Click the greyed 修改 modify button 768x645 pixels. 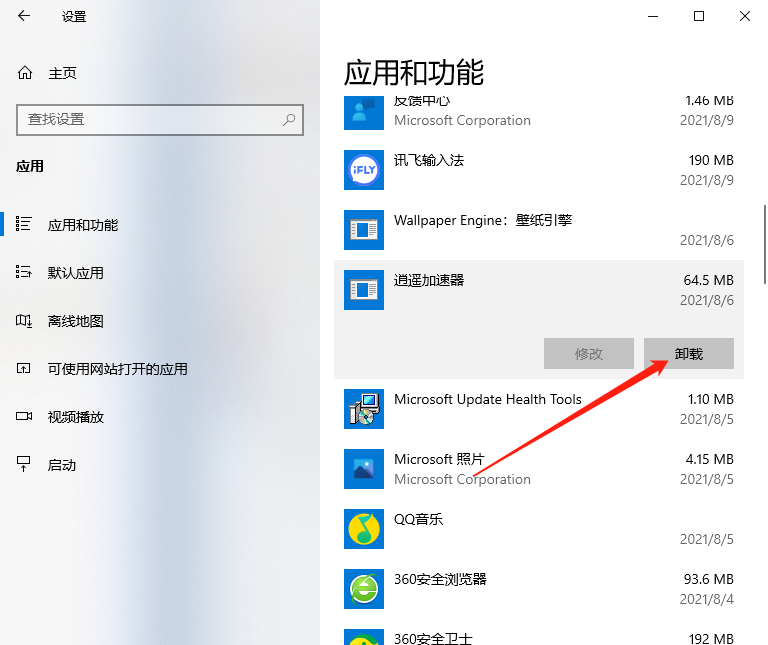(589, 353)
